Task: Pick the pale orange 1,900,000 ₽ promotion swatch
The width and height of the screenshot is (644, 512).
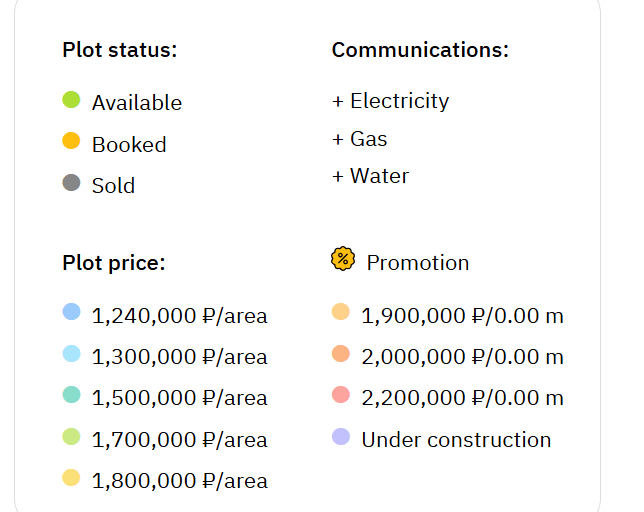Action: [340, 312]
